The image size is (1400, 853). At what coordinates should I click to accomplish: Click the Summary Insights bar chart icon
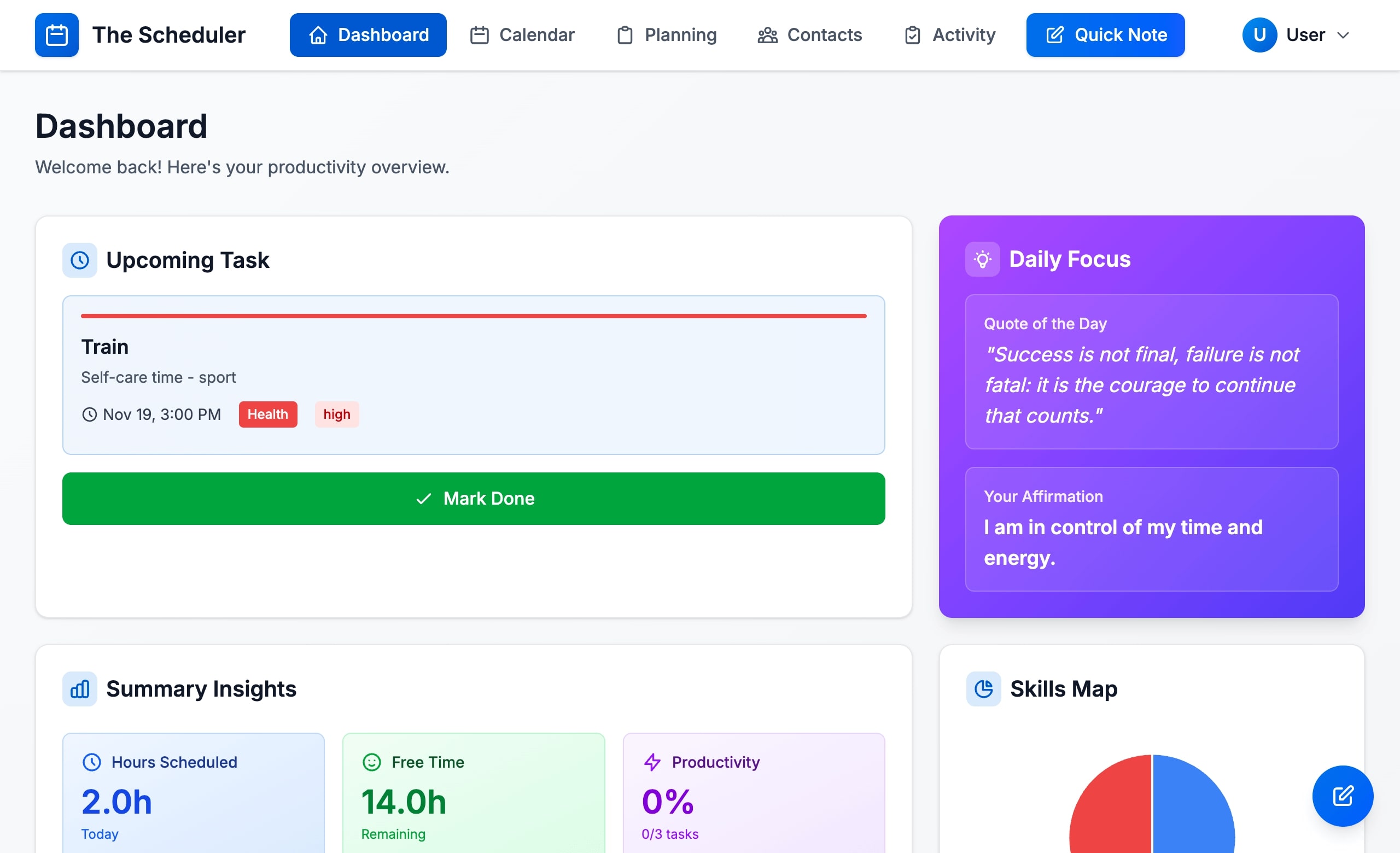pos(79,689)
